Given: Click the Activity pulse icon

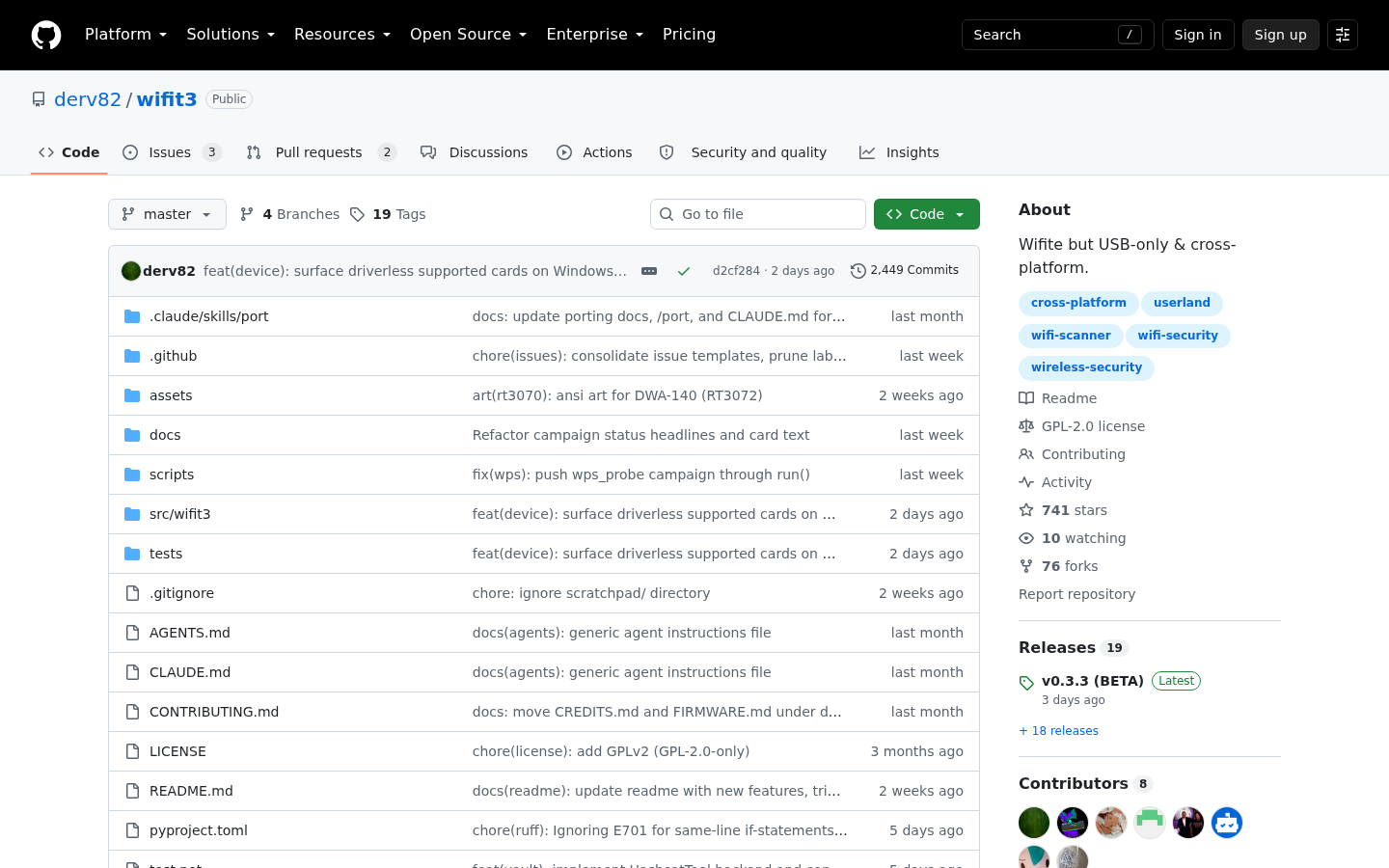Looking at the screenshot, I should (x=1026, y=482).
